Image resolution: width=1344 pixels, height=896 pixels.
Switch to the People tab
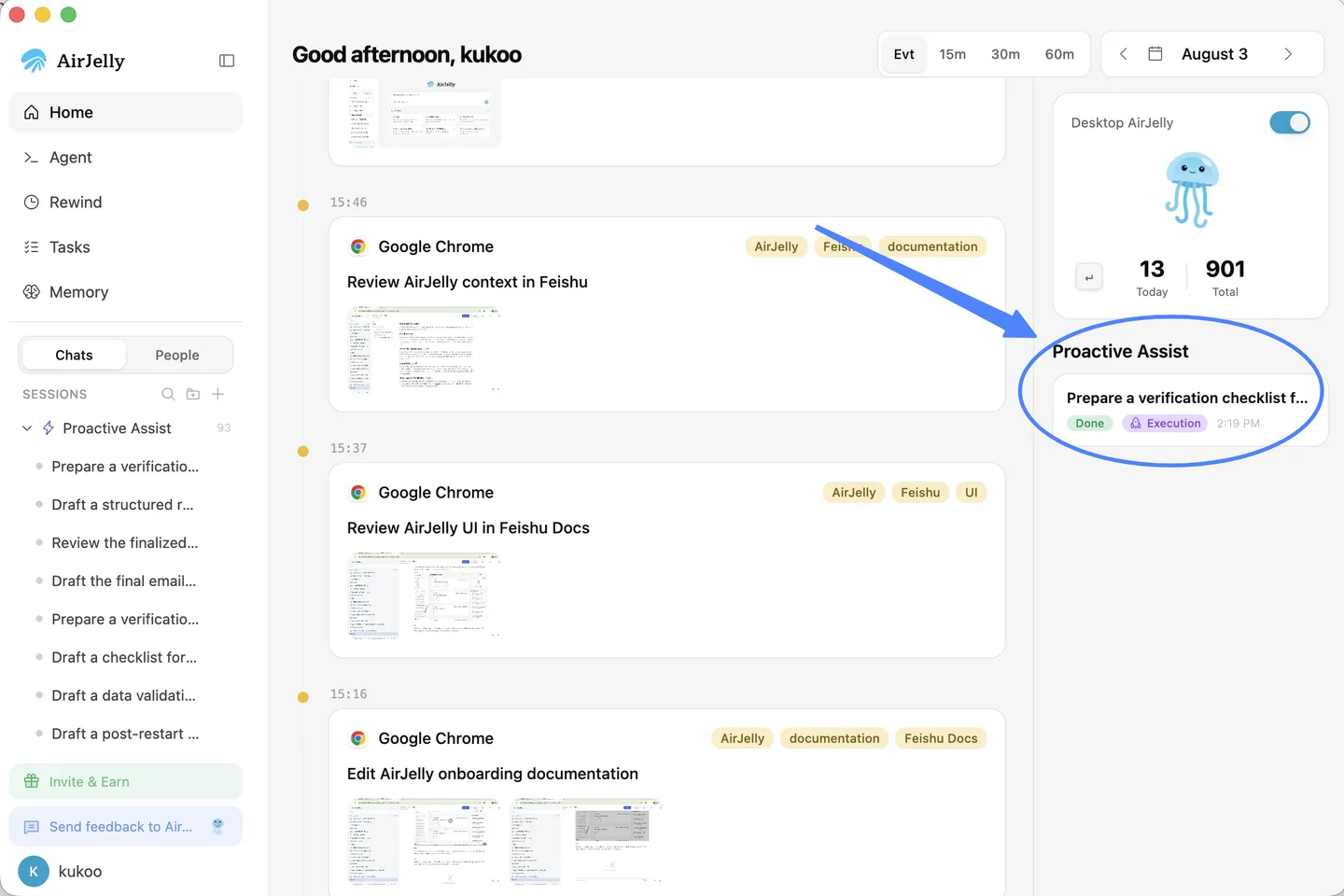[177, 355]
